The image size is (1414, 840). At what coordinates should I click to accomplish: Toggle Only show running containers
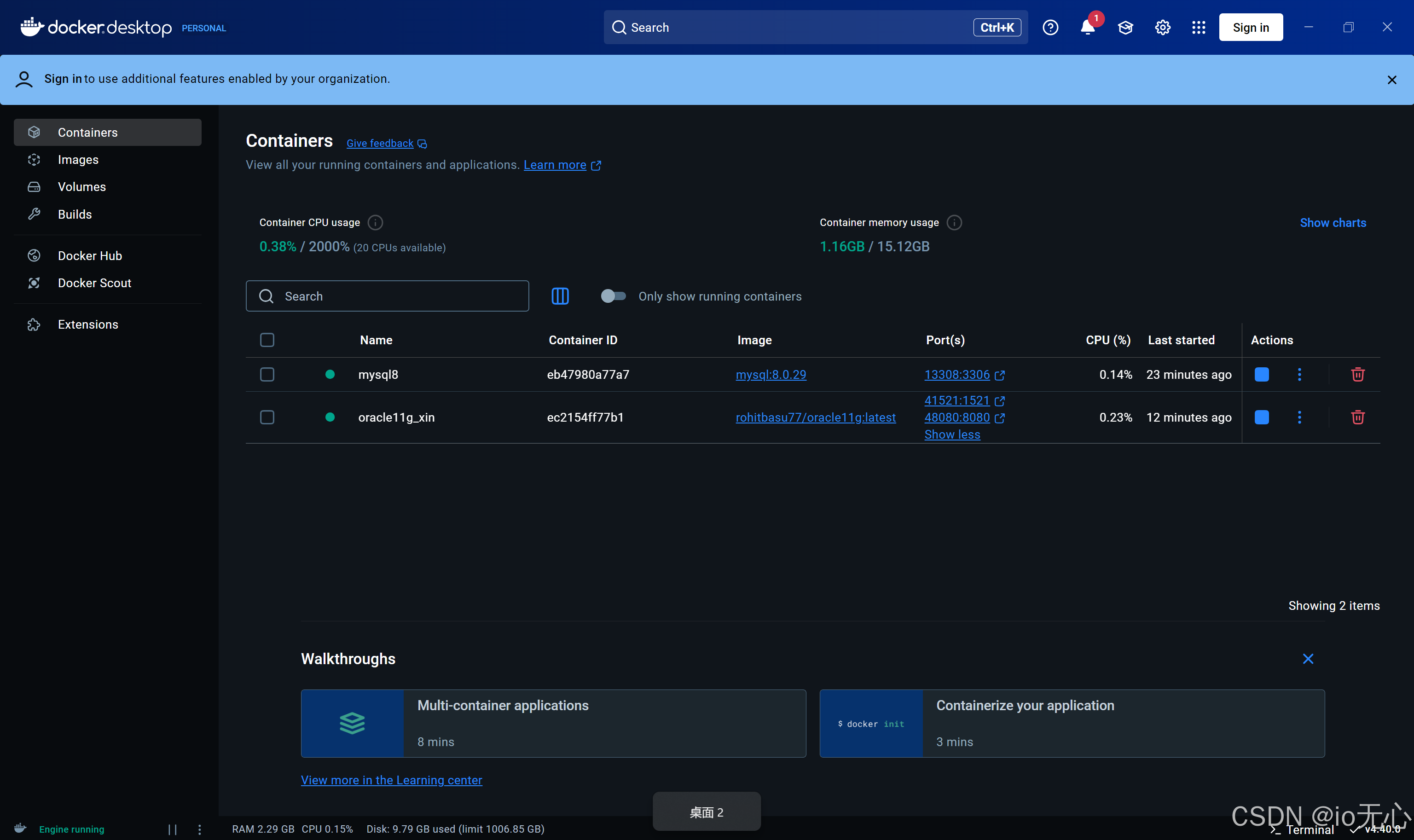613,296
